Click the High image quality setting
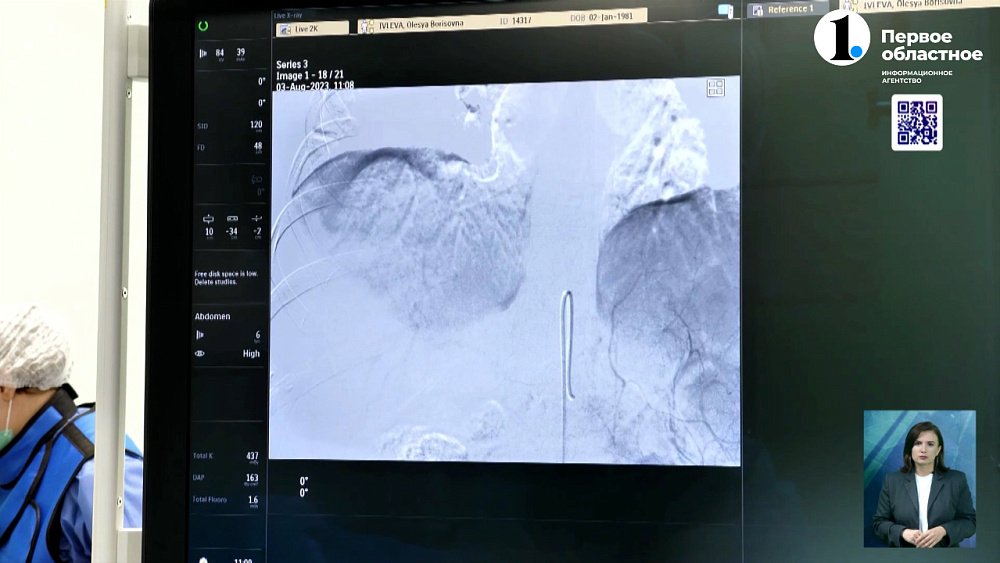 coord(251,353)
